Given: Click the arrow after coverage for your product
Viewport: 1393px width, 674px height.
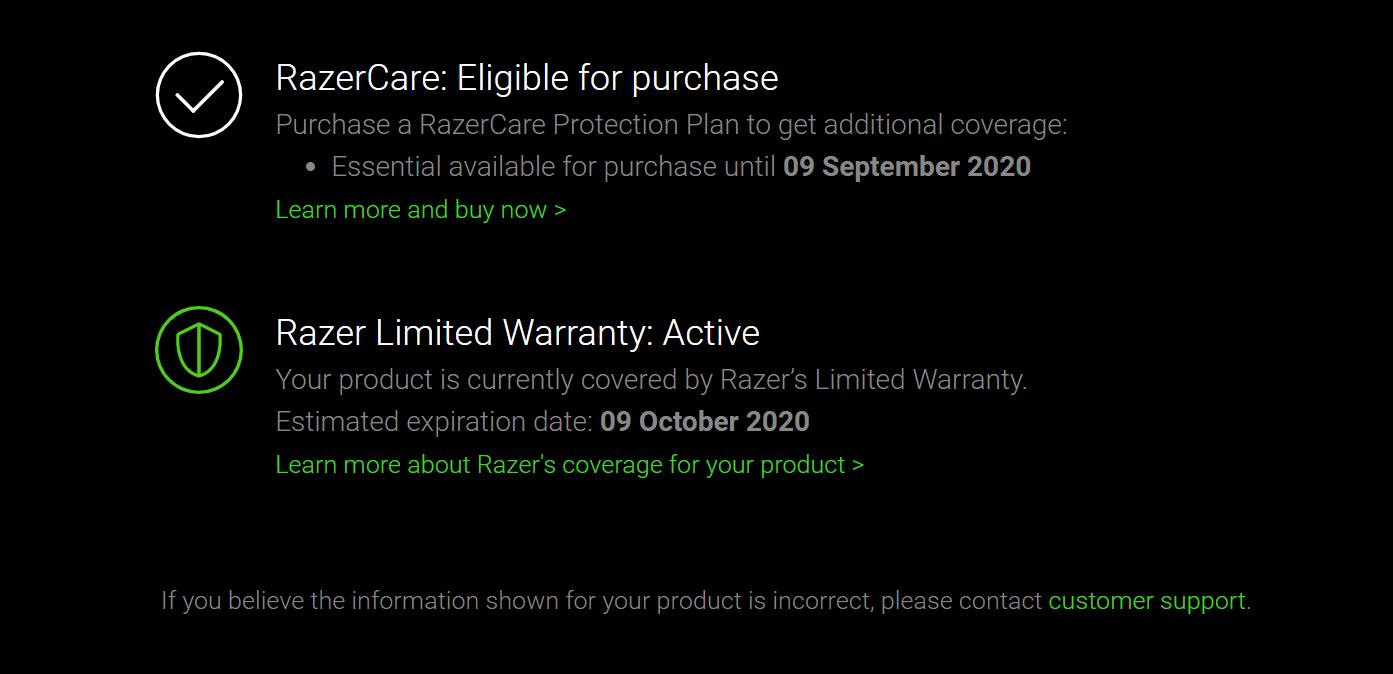Looking at the screenshot, I should point(858,465).
